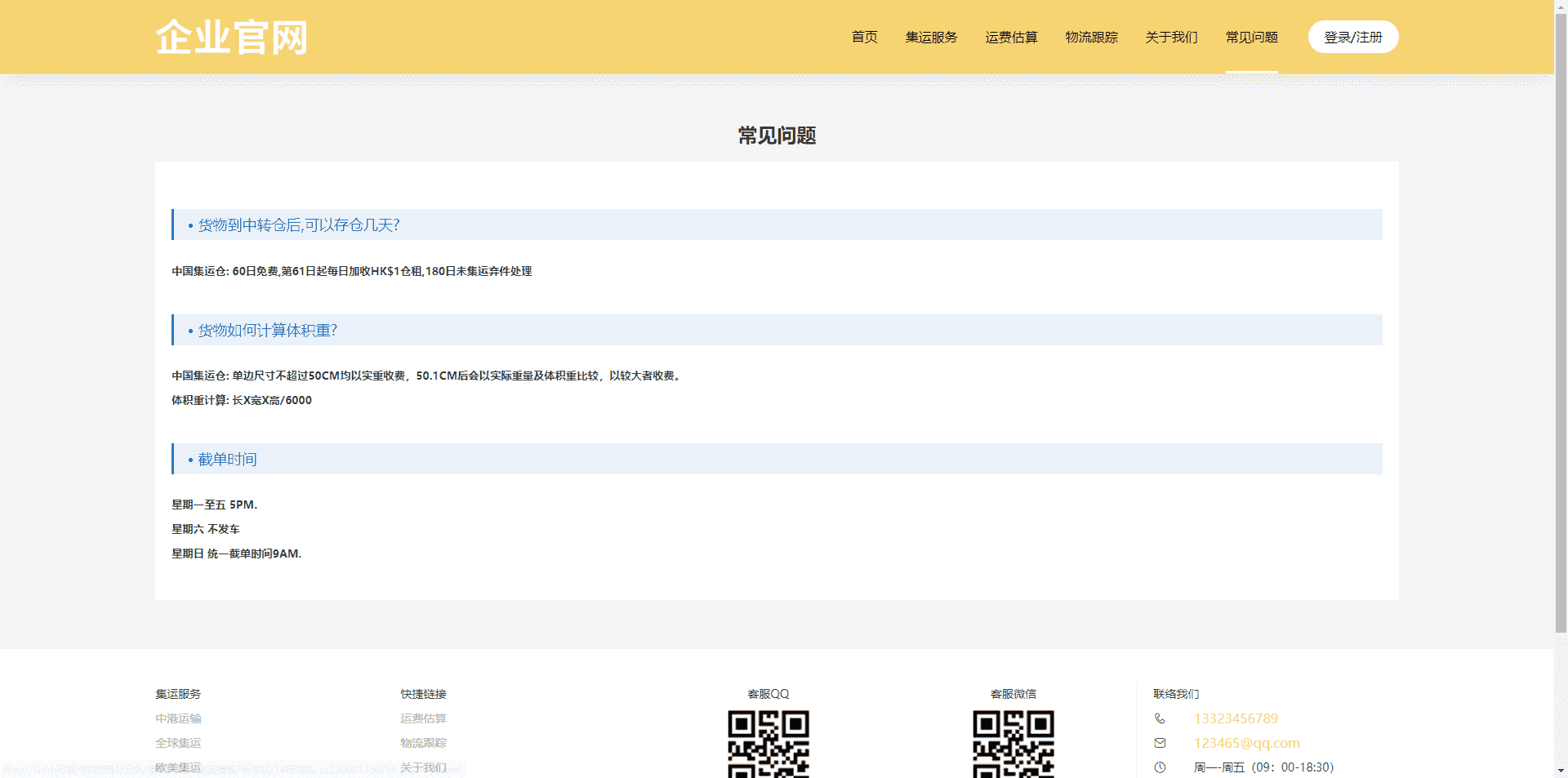Go to 运费估算 in the header menu
Image resolution: width=1568 pixels, height=778 pixels.
click(1011, 37)
